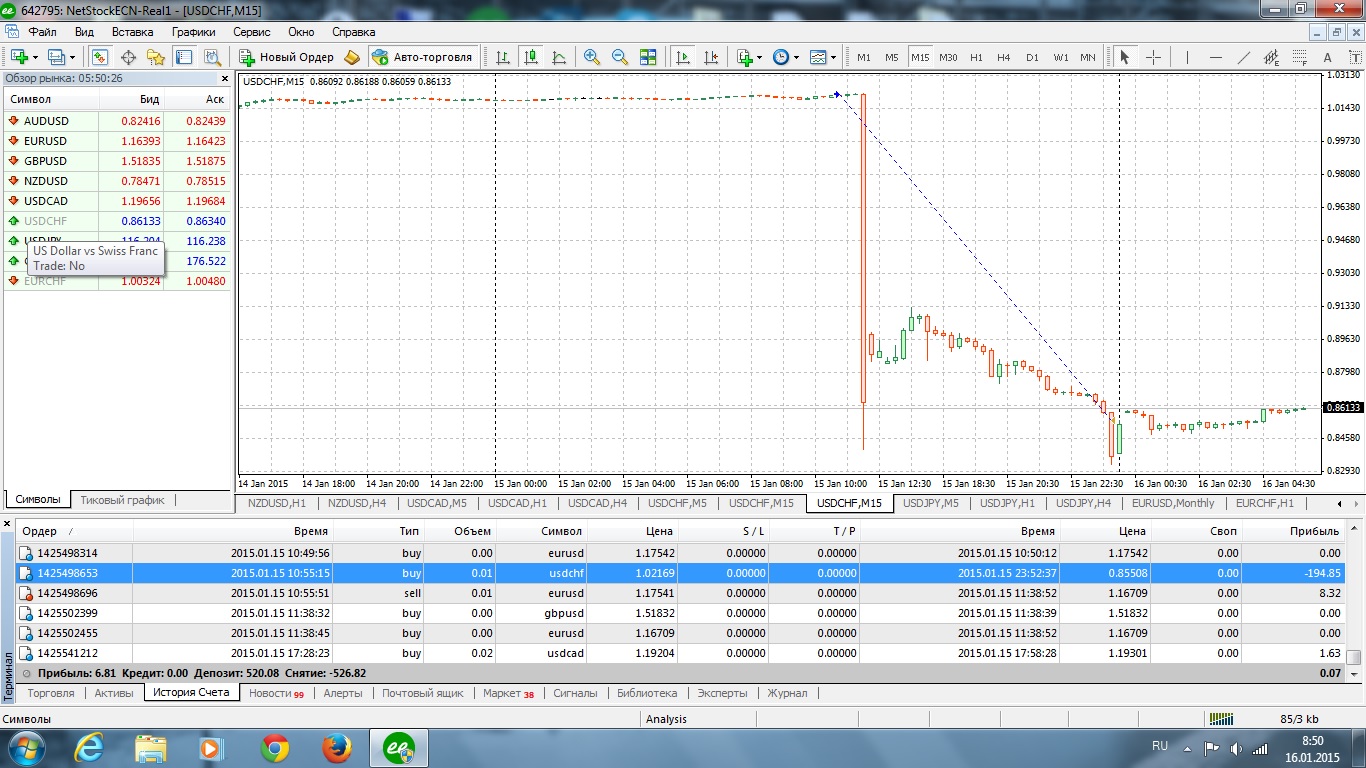Open the Файл menu
Image resolution: width=1366 pixels, height=768 pixels.
[43, 32]
